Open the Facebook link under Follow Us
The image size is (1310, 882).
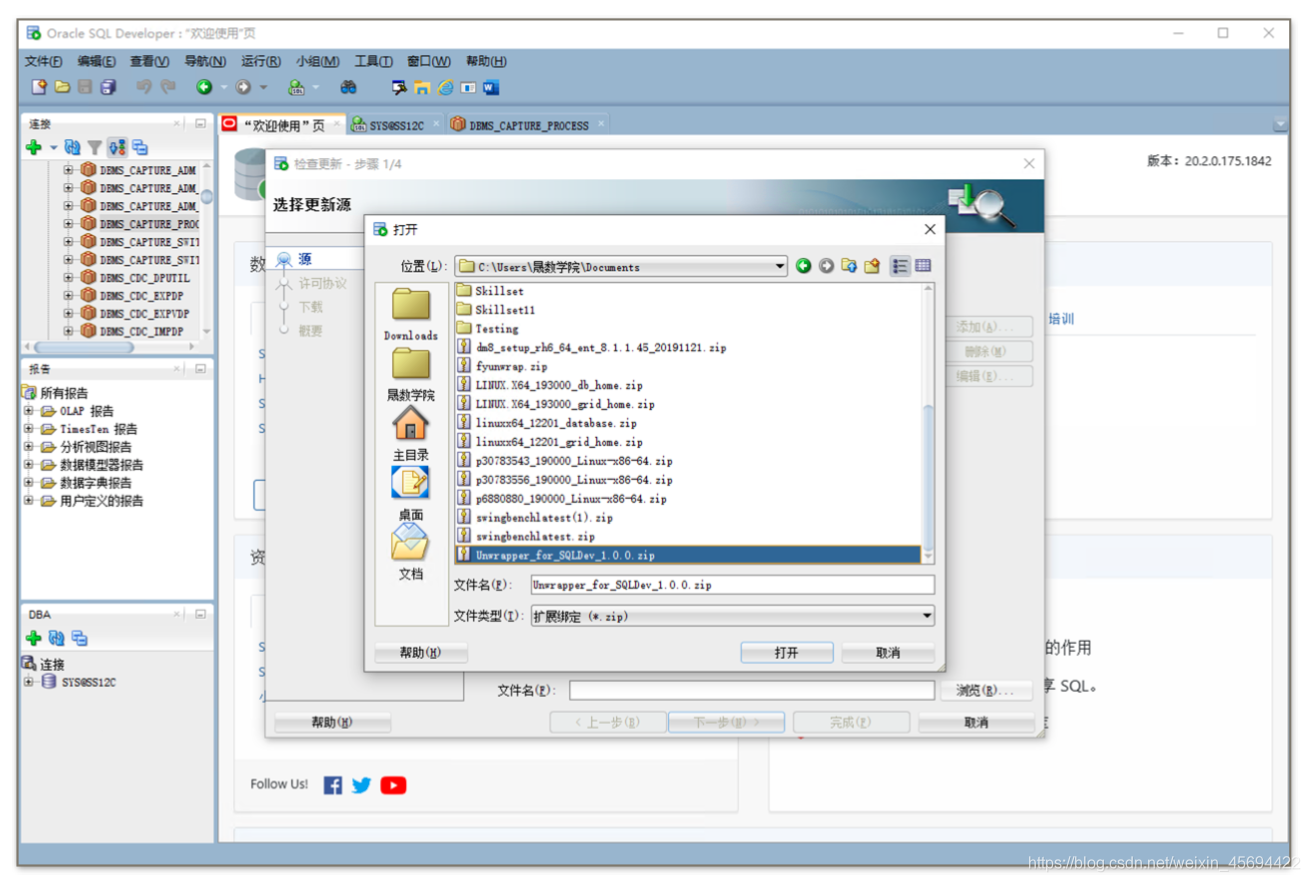(333, 786)
